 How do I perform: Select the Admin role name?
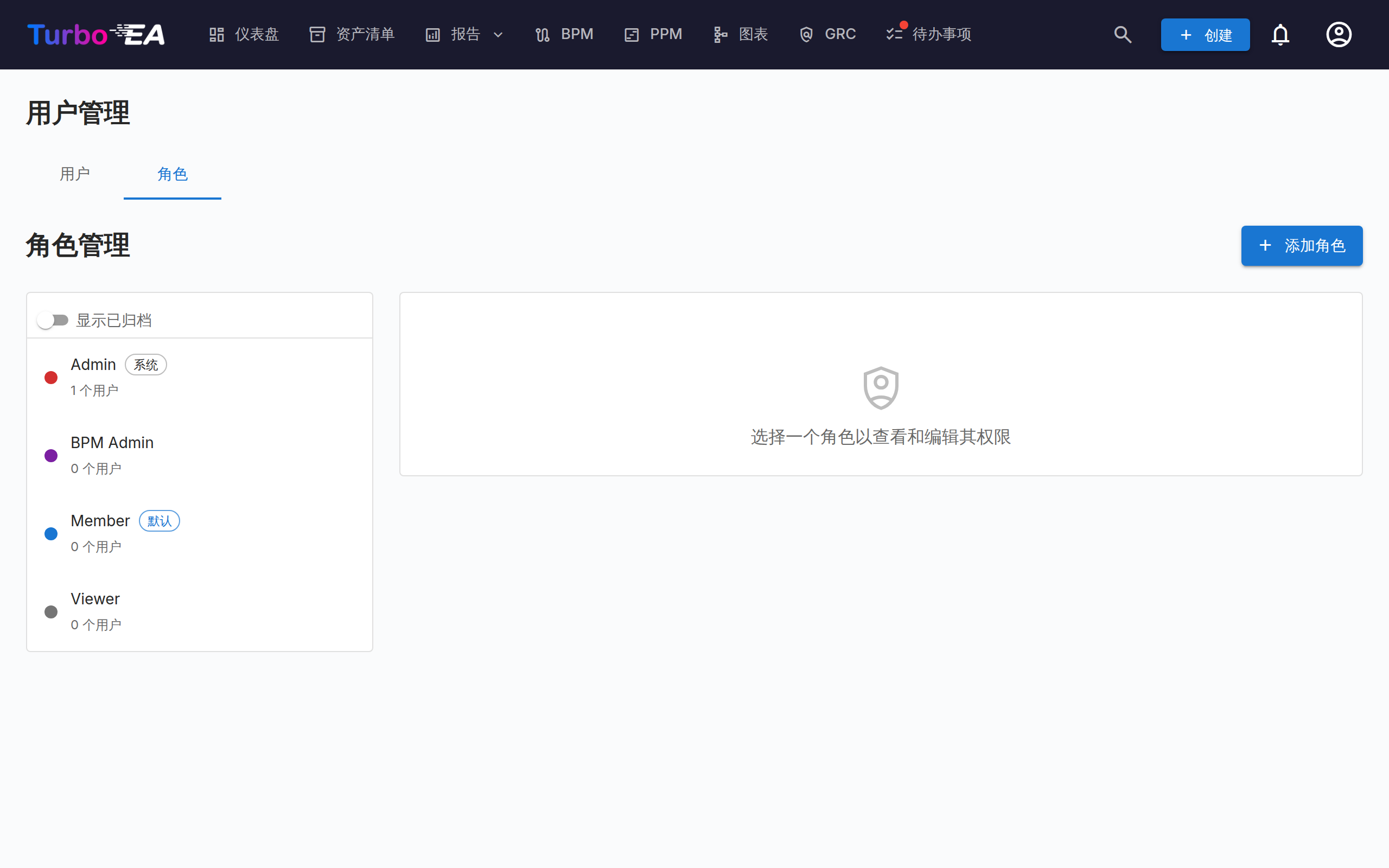point(93,365)
